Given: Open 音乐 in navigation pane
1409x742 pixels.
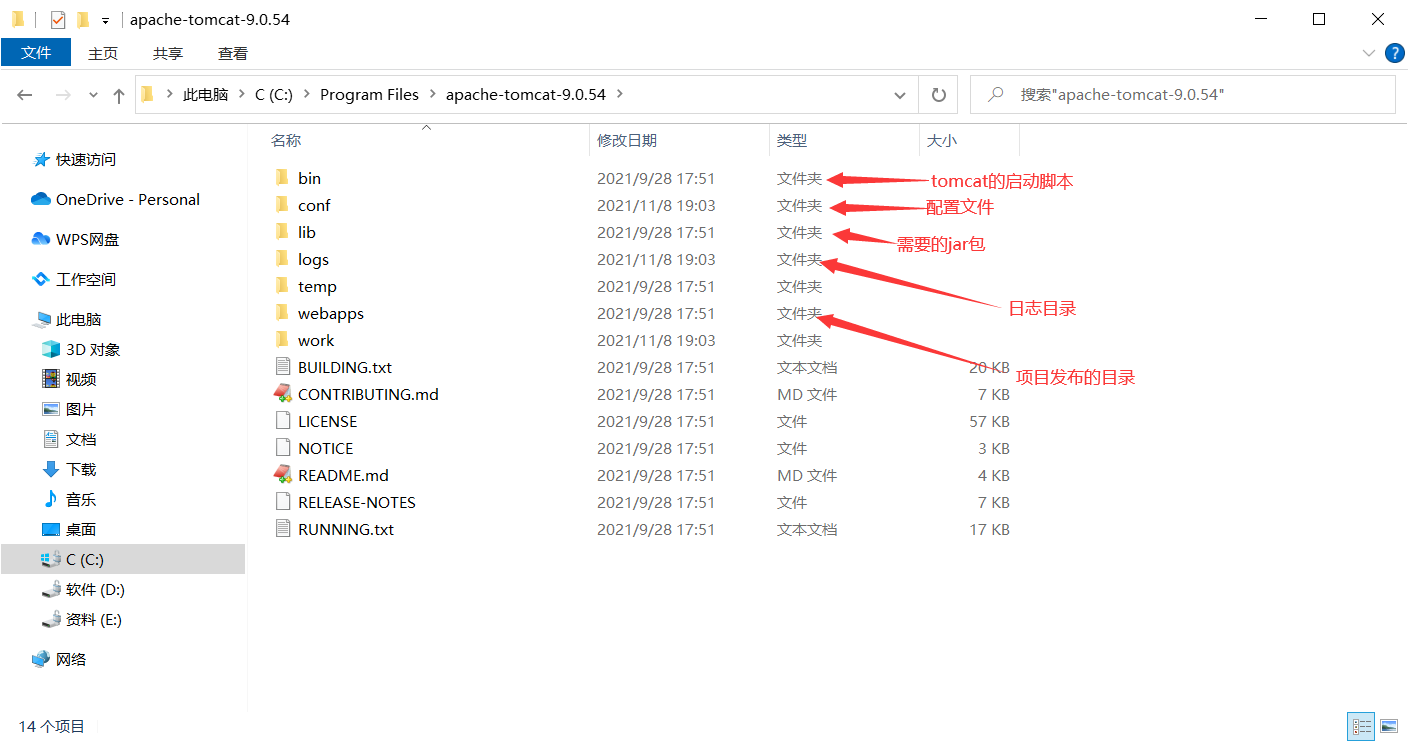Looking at the screenshot, I should 81,499.
